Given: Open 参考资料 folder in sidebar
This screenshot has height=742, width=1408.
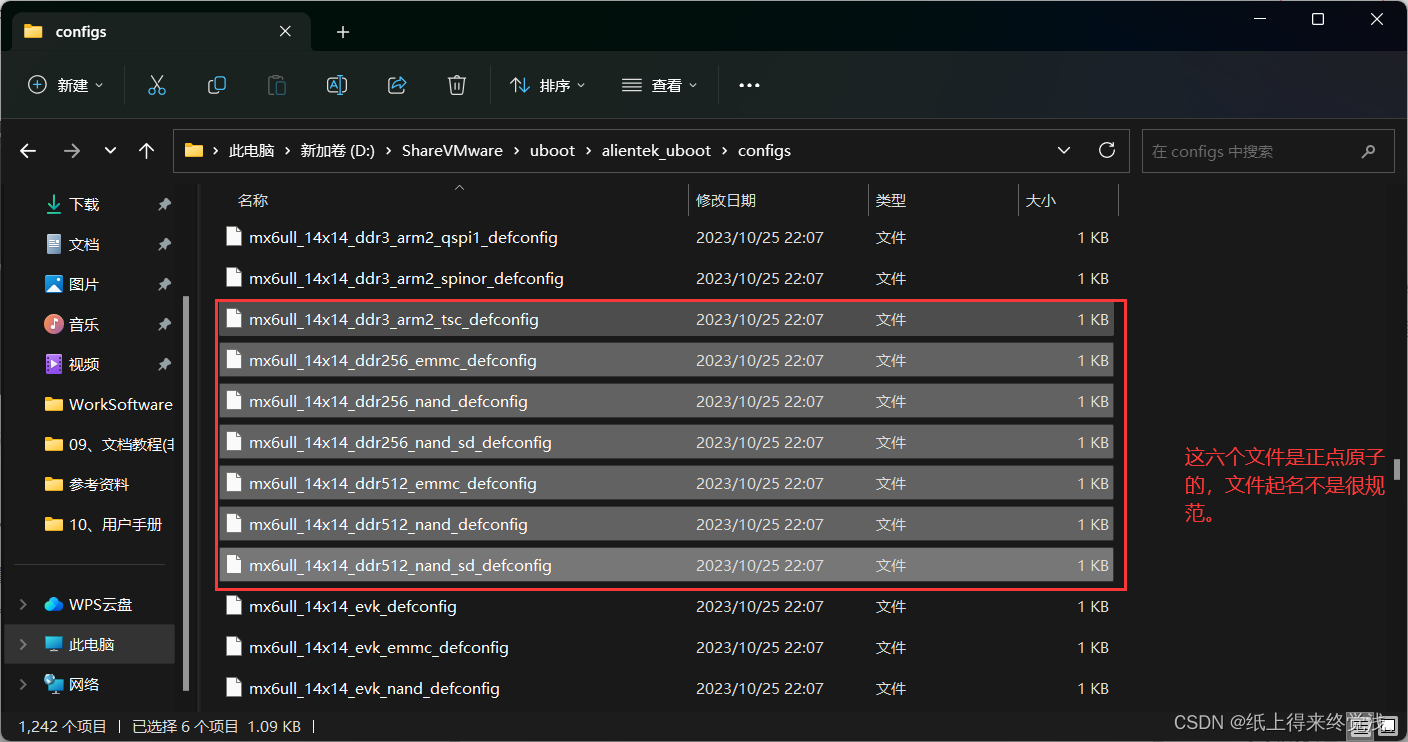Looking at the screenshot, I should click(x=87, y=484).
